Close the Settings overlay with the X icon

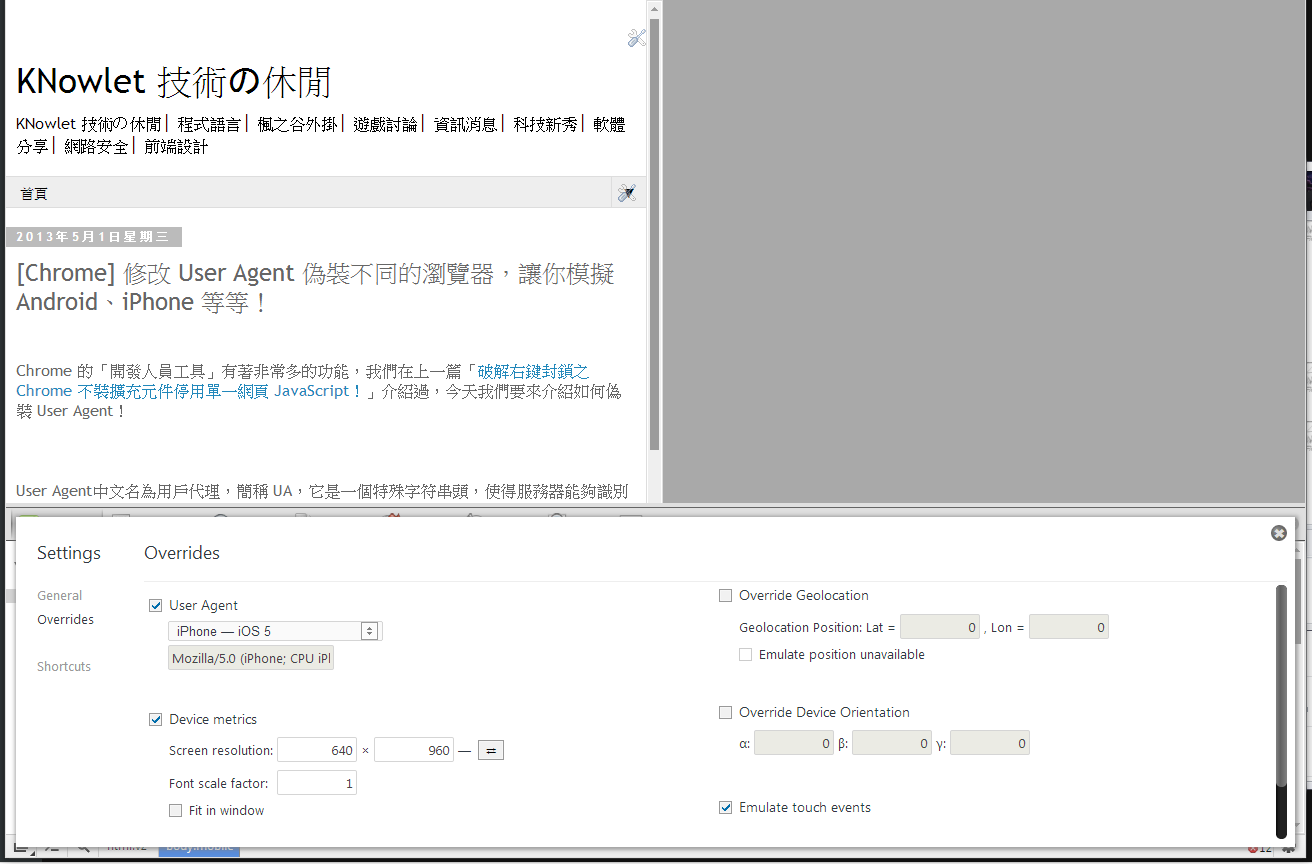point(1278,533)
